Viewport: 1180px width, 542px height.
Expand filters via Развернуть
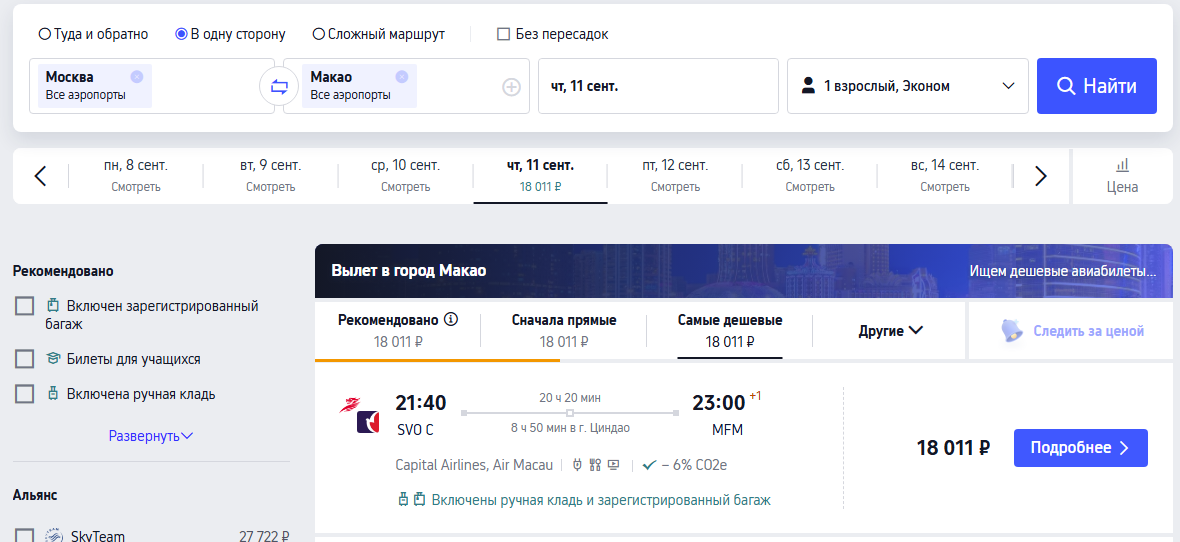click(151, 436)
